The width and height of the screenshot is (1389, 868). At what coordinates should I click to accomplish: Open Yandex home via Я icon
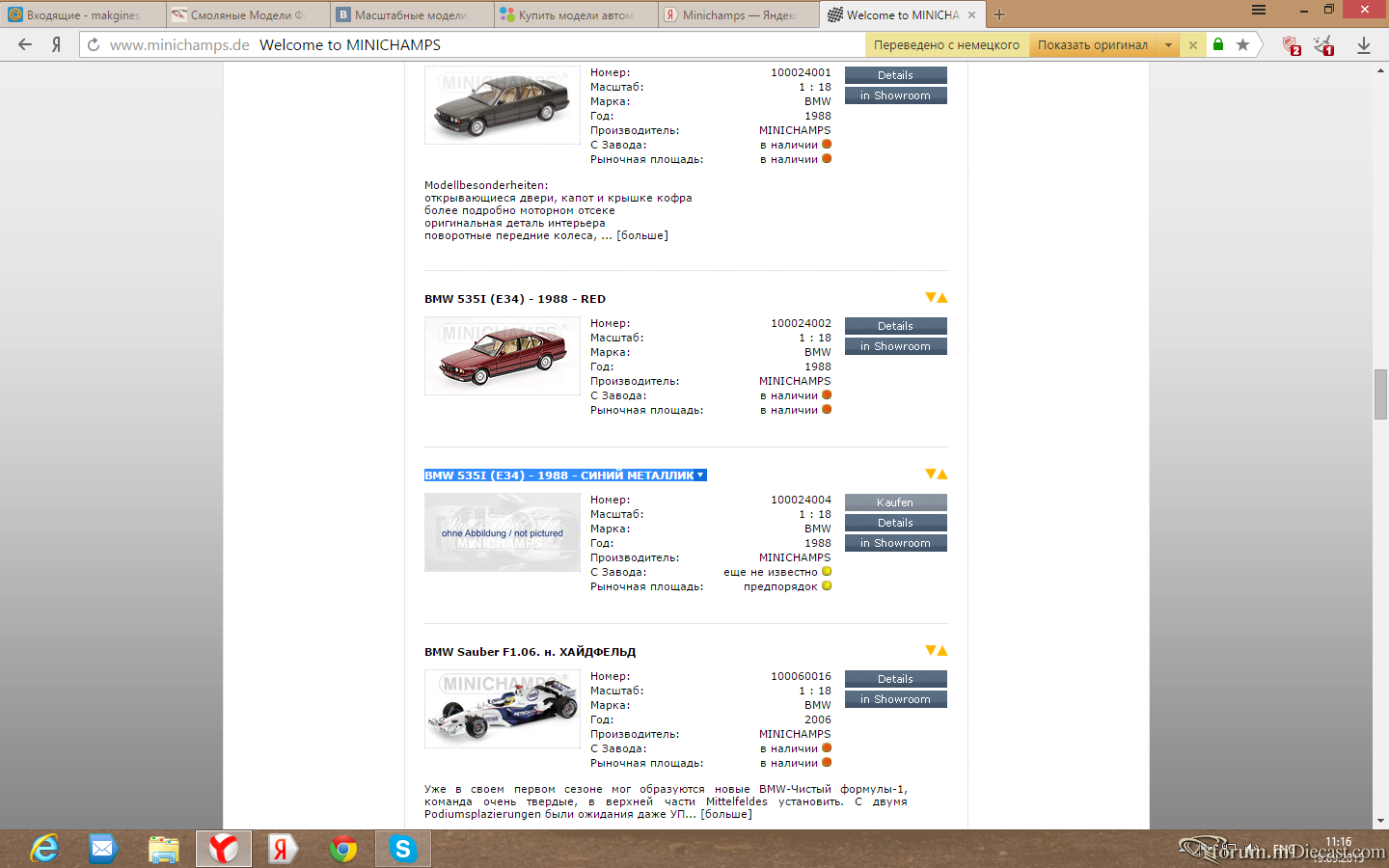(57, 44)
